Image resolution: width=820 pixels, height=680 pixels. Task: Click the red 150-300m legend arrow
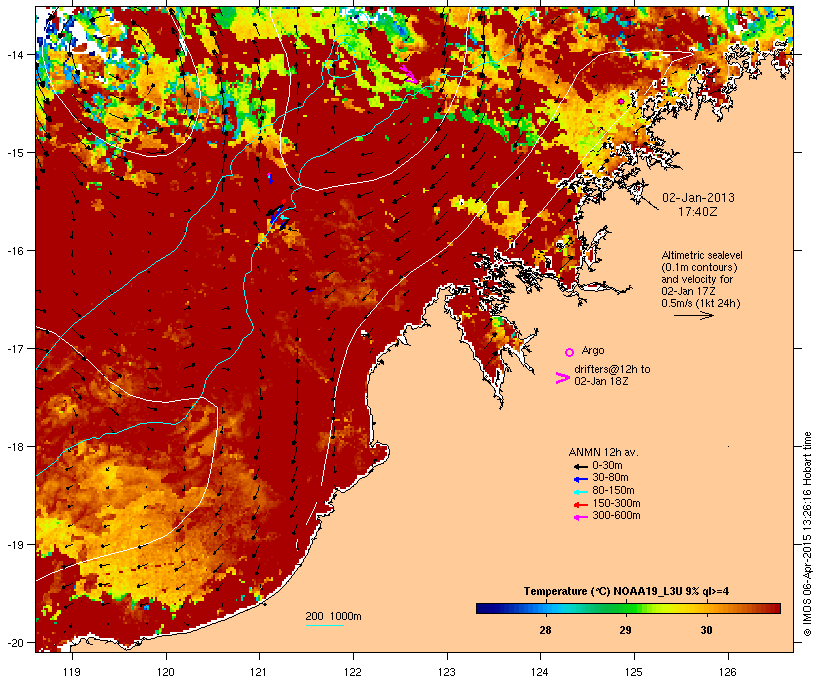[x=580, y=505]
